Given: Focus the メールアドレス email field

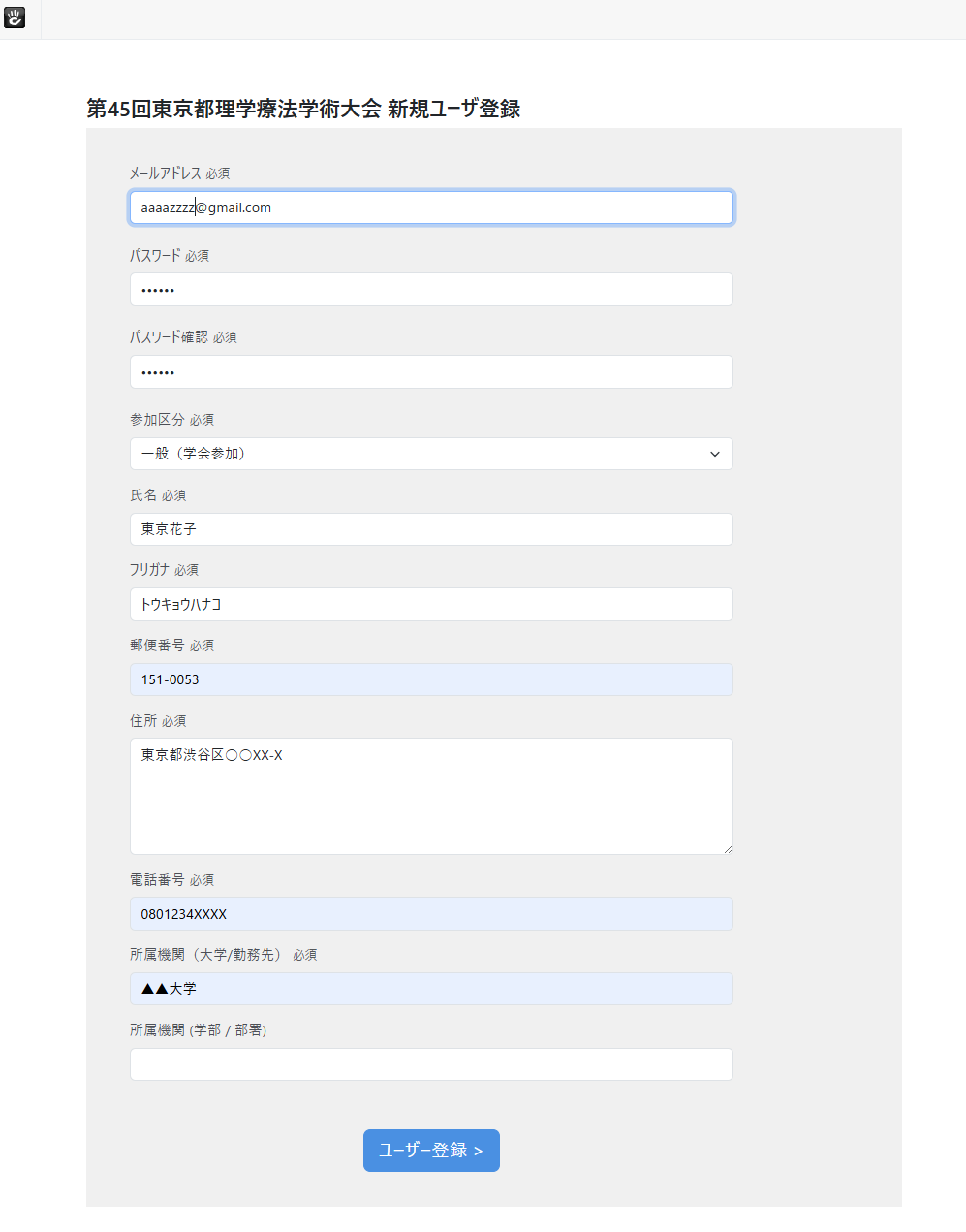Looking at the screenshot, I should [x=431, y=207].
